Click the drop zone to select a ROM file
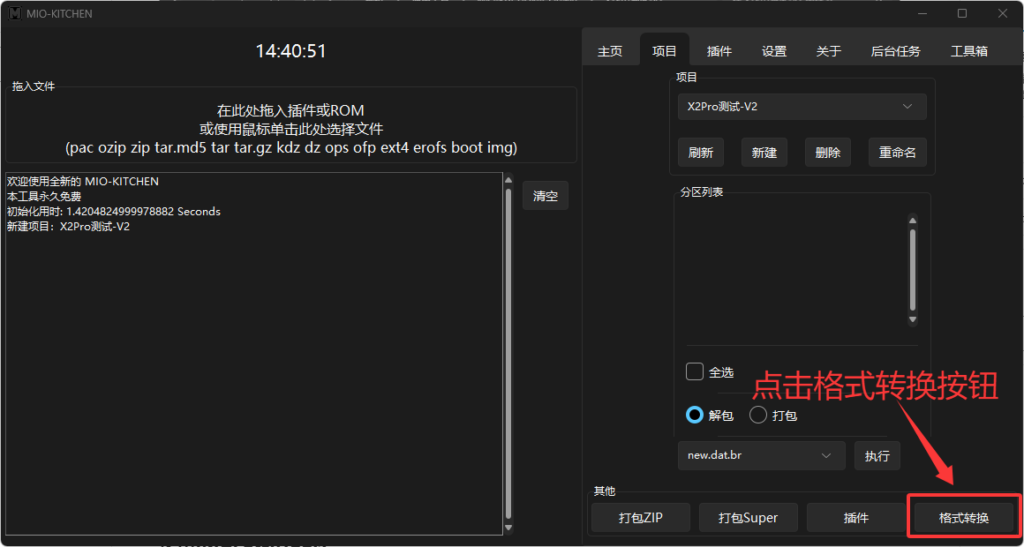This screenshot has width=1024, height=547. coord(291,128)
